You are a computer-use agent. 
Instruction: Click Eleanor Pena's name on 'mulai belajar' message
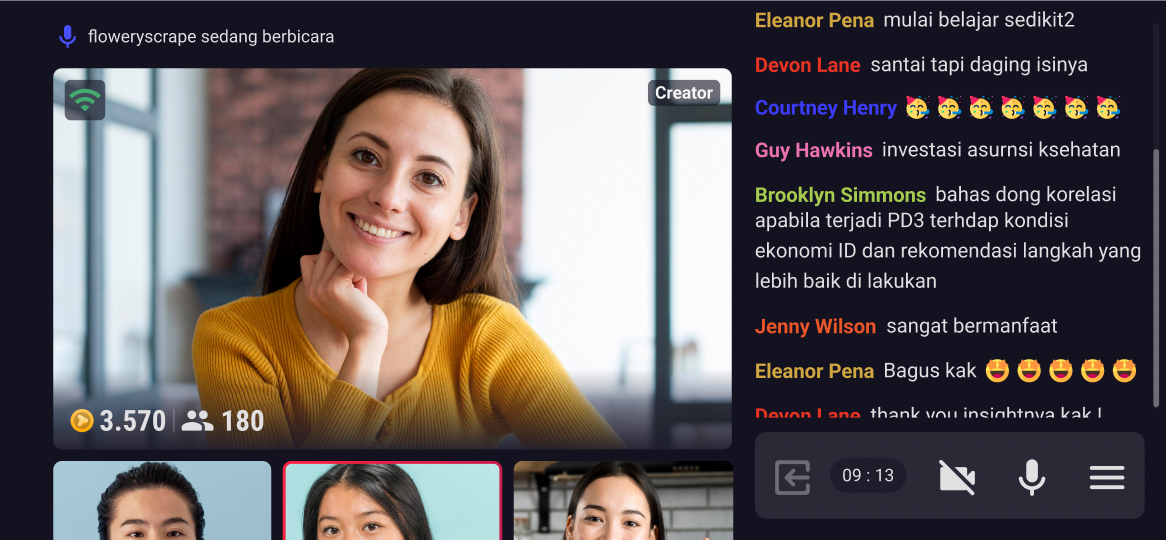814,21
